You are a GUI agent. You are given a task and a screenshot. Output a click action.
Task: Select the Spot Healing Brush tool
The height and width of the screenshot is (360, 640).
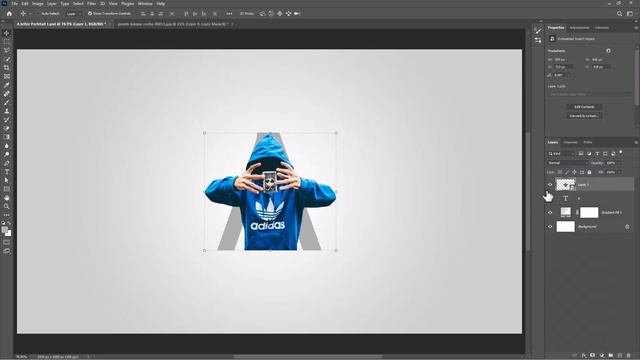click(x=7, y=94)
